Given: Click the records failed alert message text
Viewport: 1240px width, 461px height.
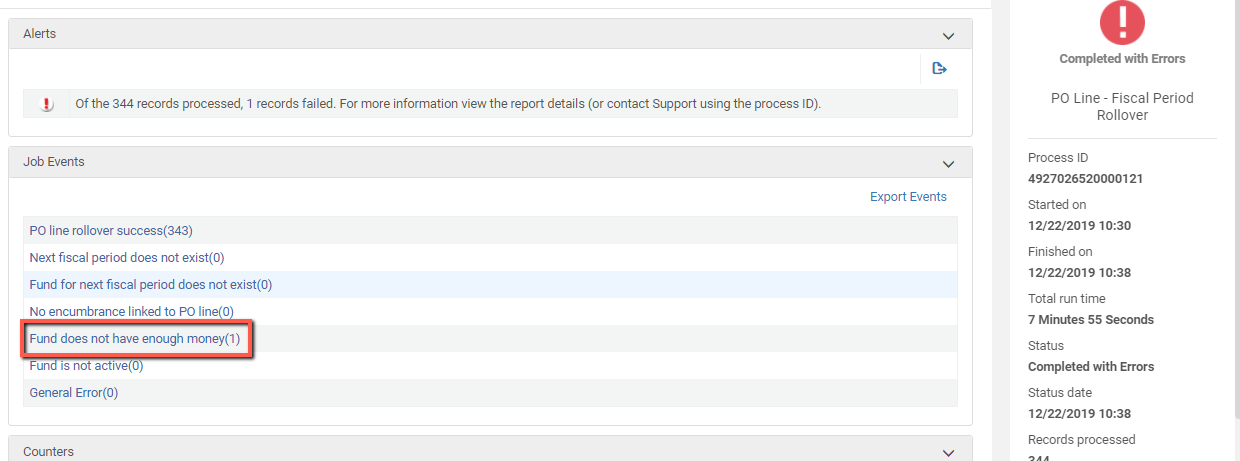Looking at the screenshot, I should (x=448, y=104).
